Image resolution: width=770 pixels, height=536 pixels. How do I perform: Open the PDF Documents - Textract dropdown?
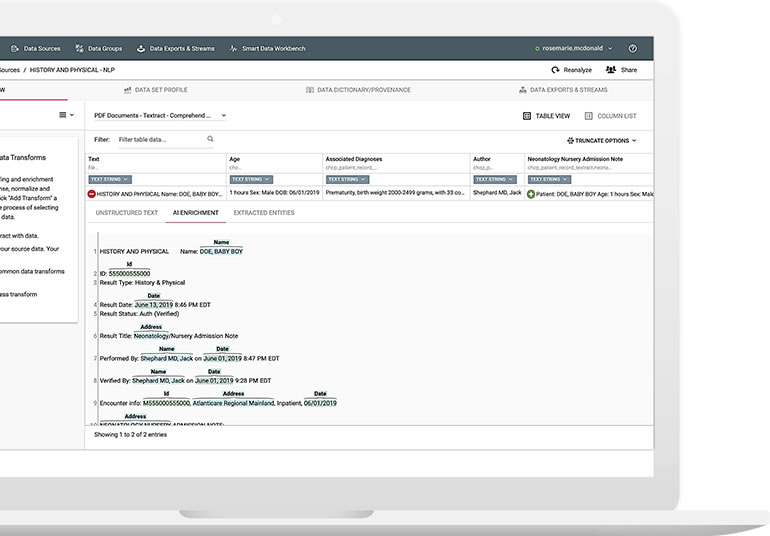tap(160, 115)
